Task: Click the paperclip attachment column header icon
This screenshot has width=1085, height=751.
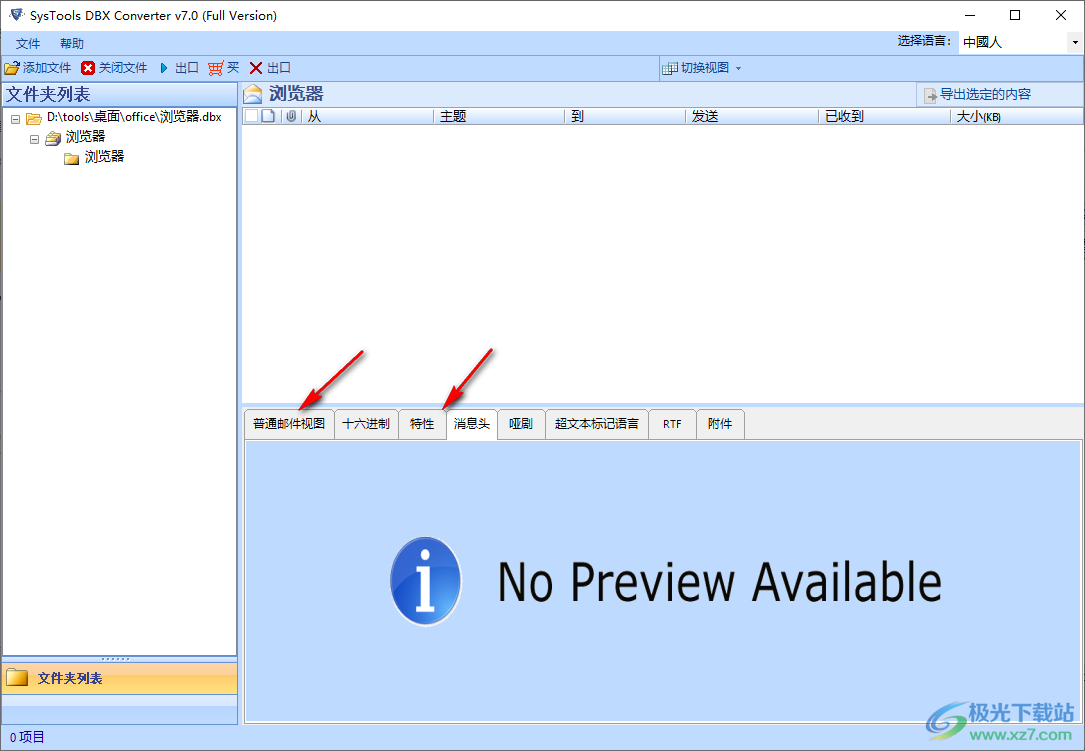Action: point(291,115)
